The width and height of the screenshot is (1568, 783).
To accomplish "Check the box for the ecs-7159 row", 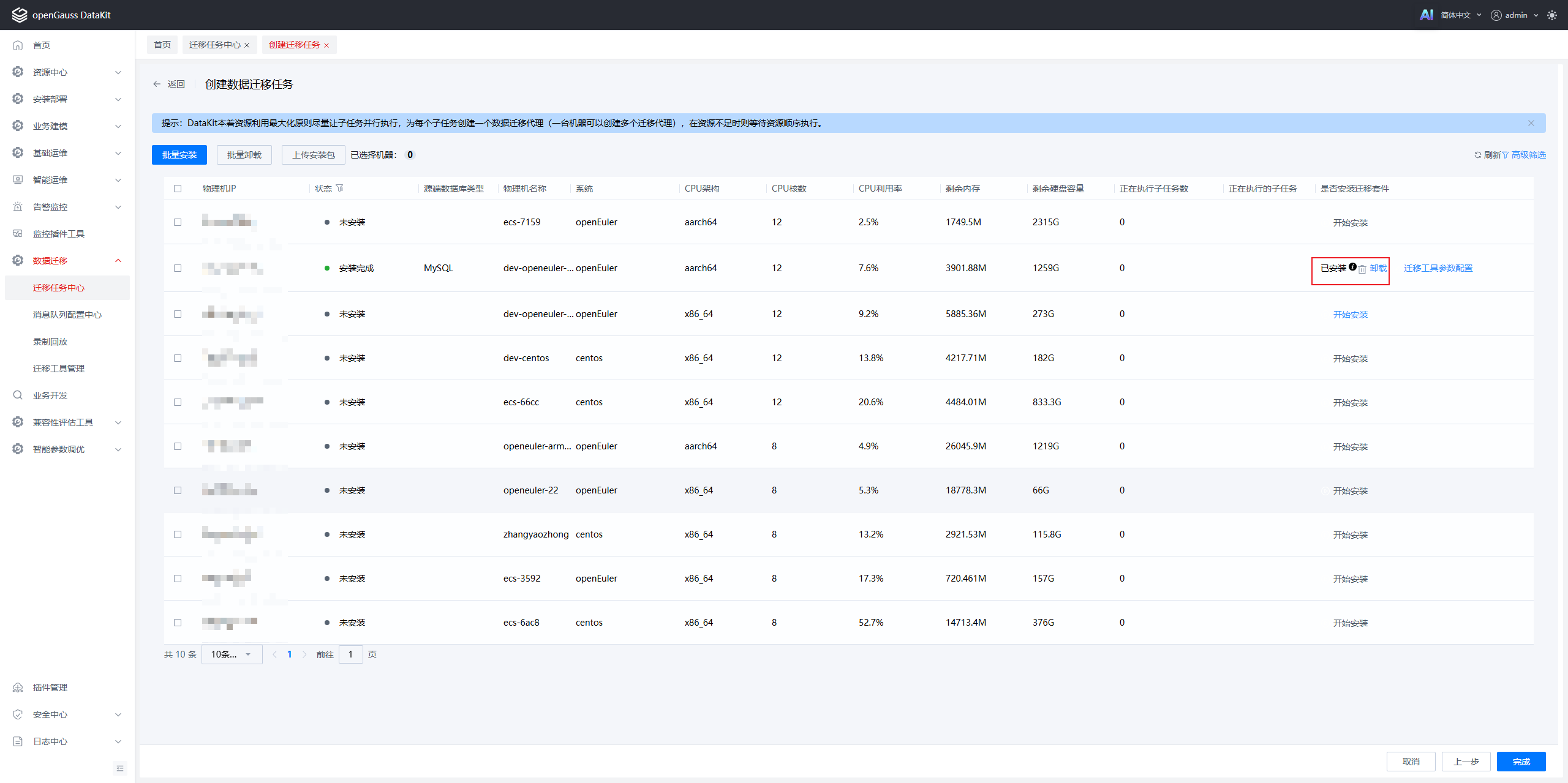I will pos(178,222).
